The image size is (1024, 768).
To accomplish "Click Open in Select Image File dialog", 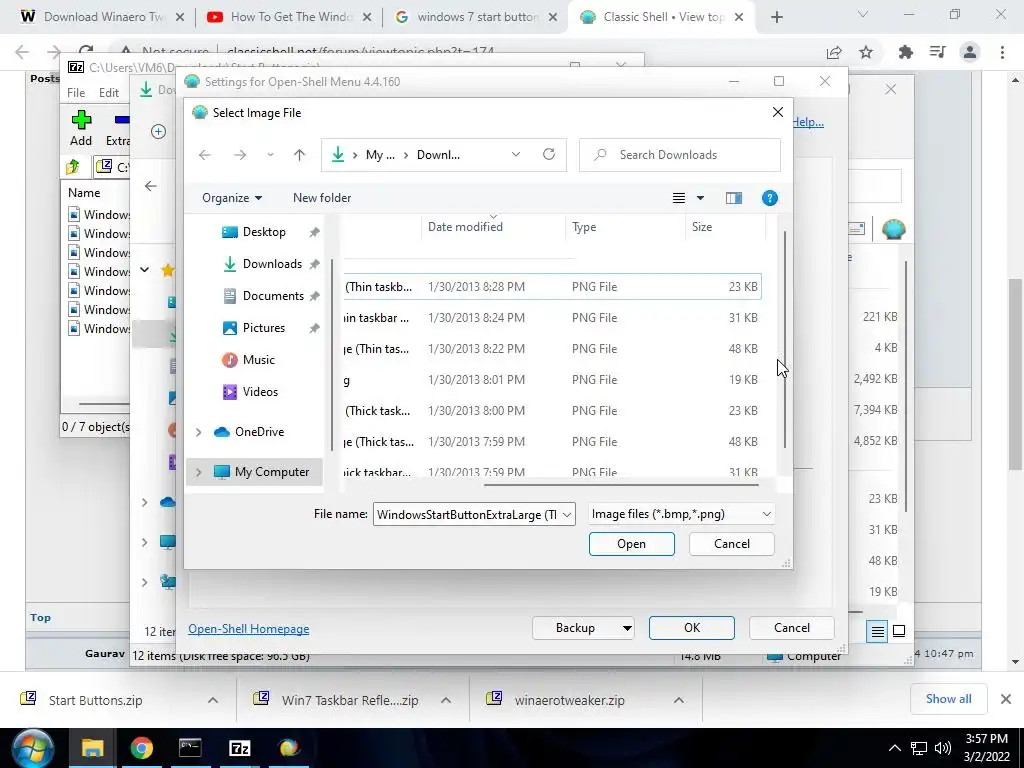I will click(631, 543).
